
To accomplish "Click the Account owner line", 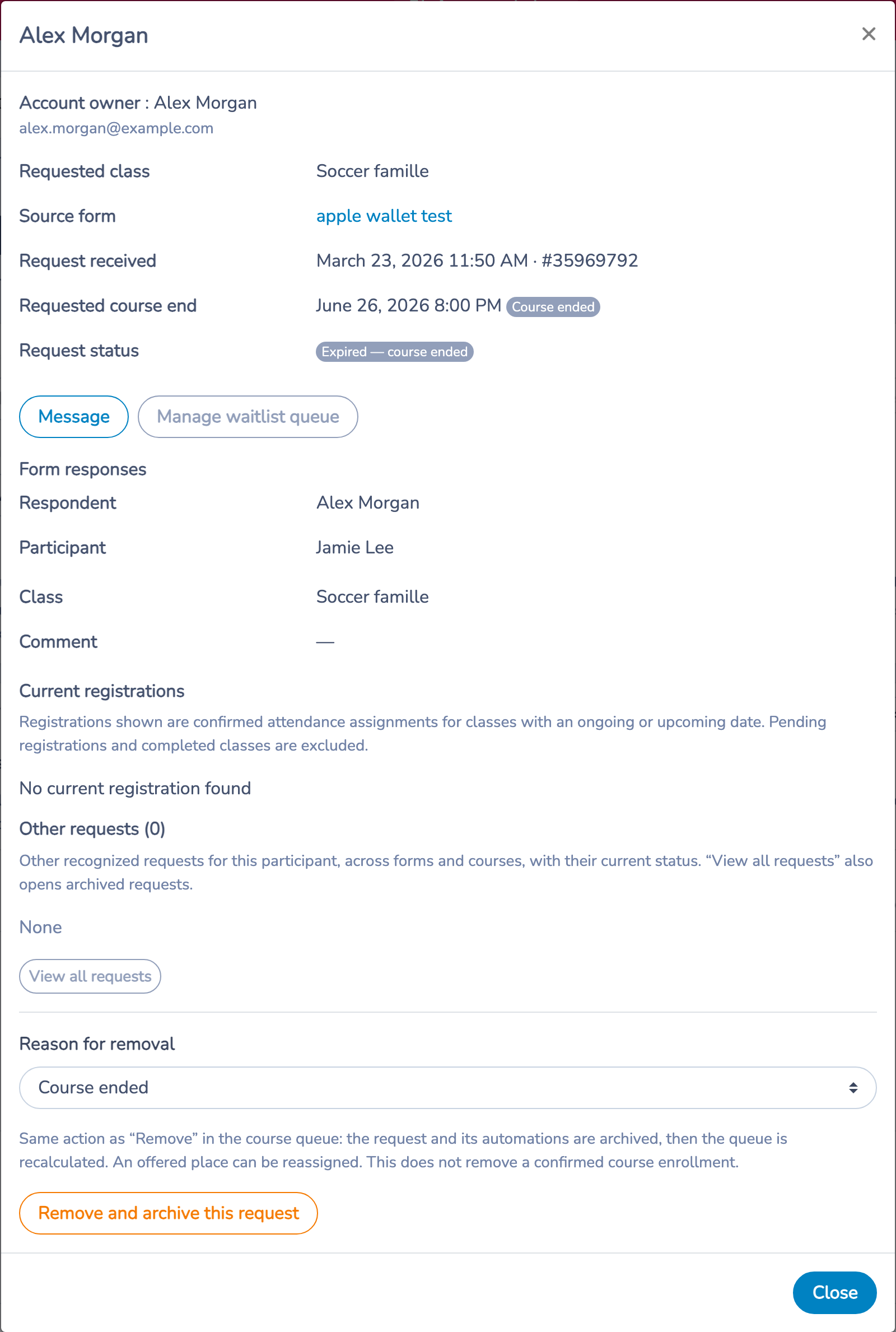I will [138, 103].
